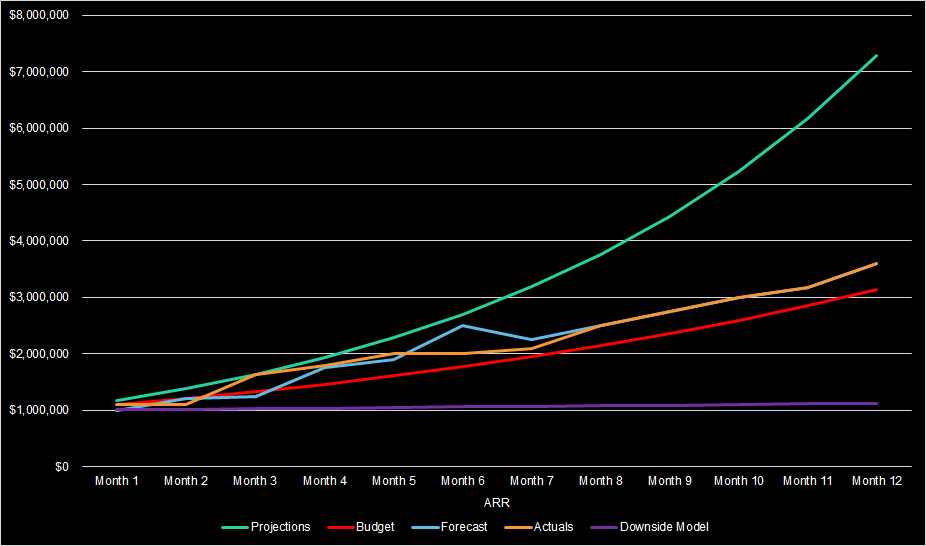Select the Actuals legend entry
926x546 pixels.
pyautogui.click(x=539, y=527)
